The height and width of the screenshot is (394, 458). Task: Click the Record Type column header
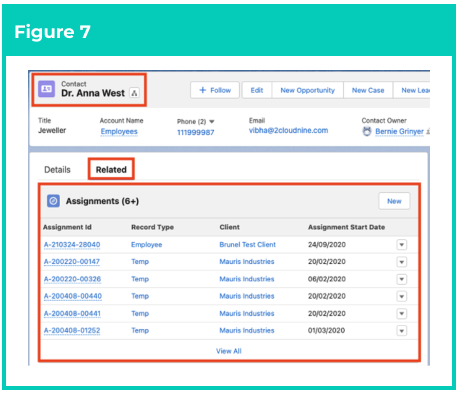pyautogui.click(x=152, y=227)
